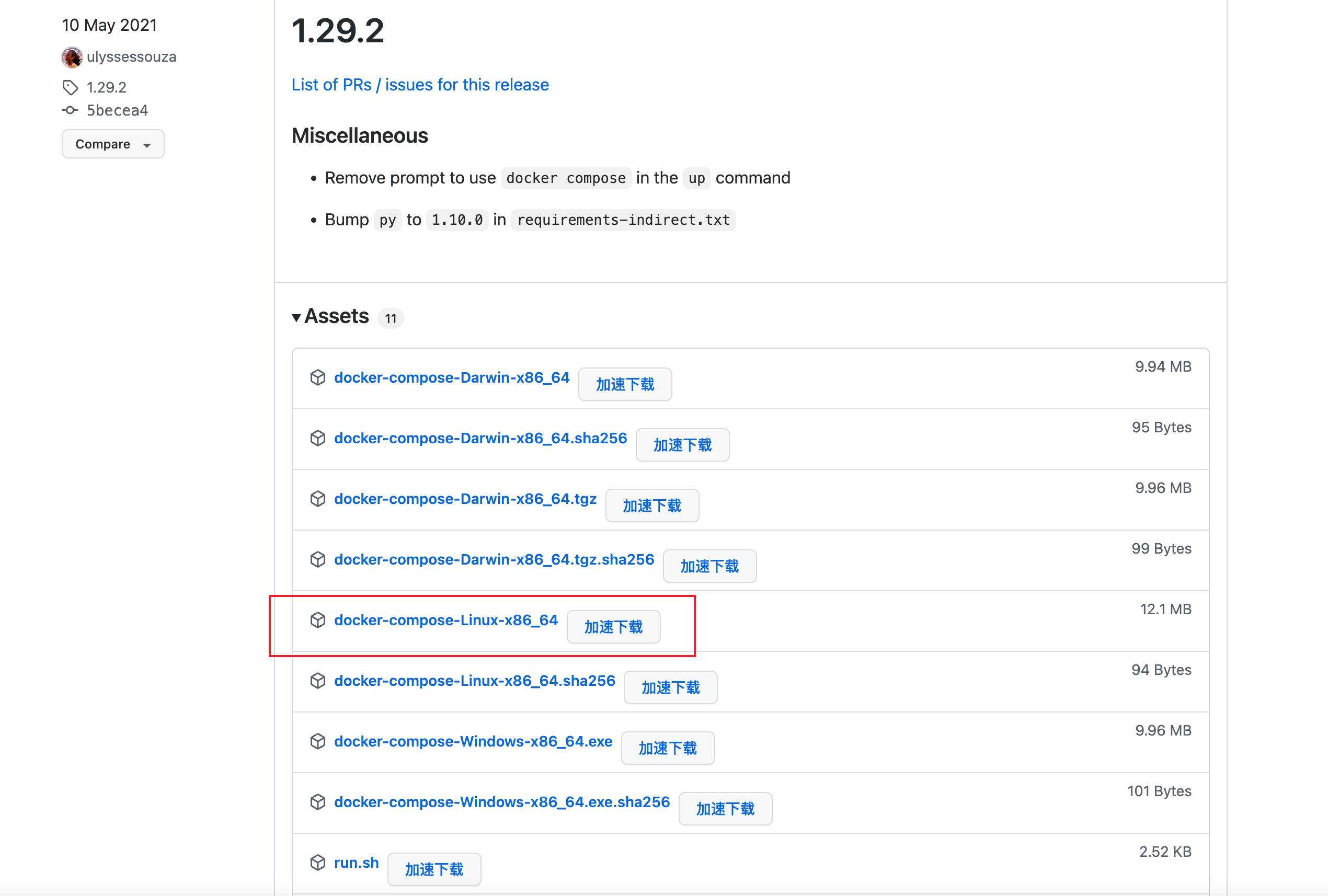Click 加速下载 for docker-compose-Darwin-x86_64
The image size is (1328, 896).
625,385
